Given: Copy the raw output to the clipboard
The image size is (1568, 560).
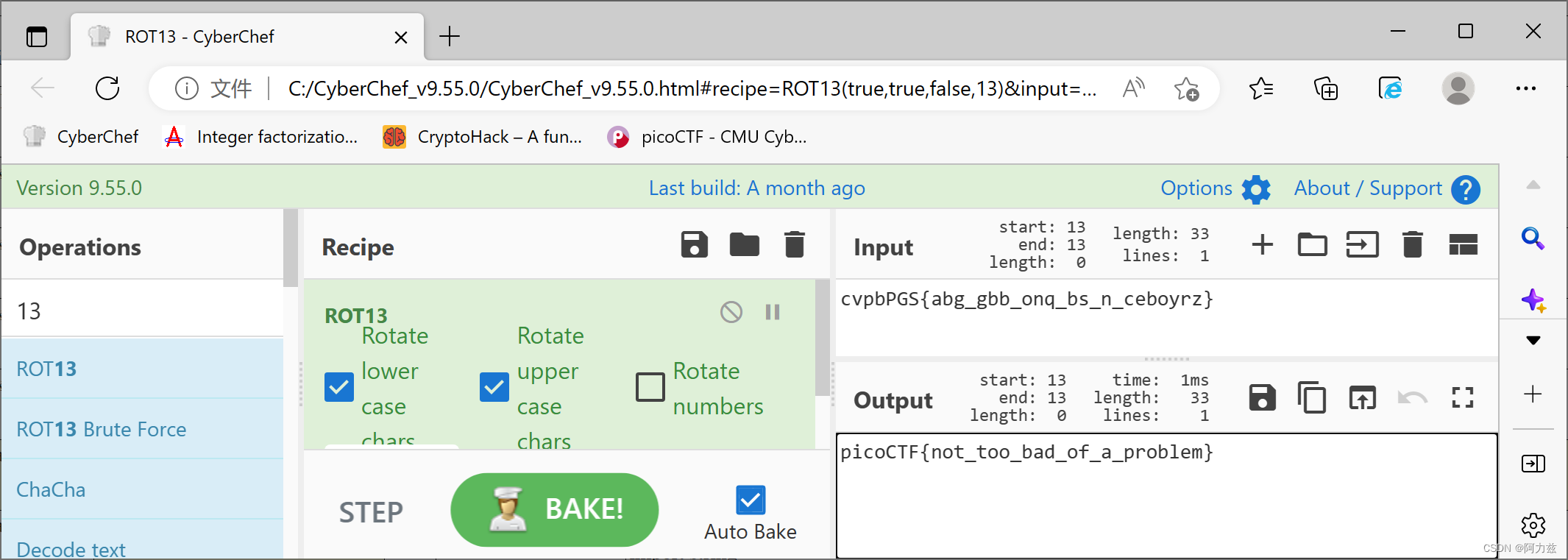Looking at the screenshot, I should click(x=1312, y=398).
